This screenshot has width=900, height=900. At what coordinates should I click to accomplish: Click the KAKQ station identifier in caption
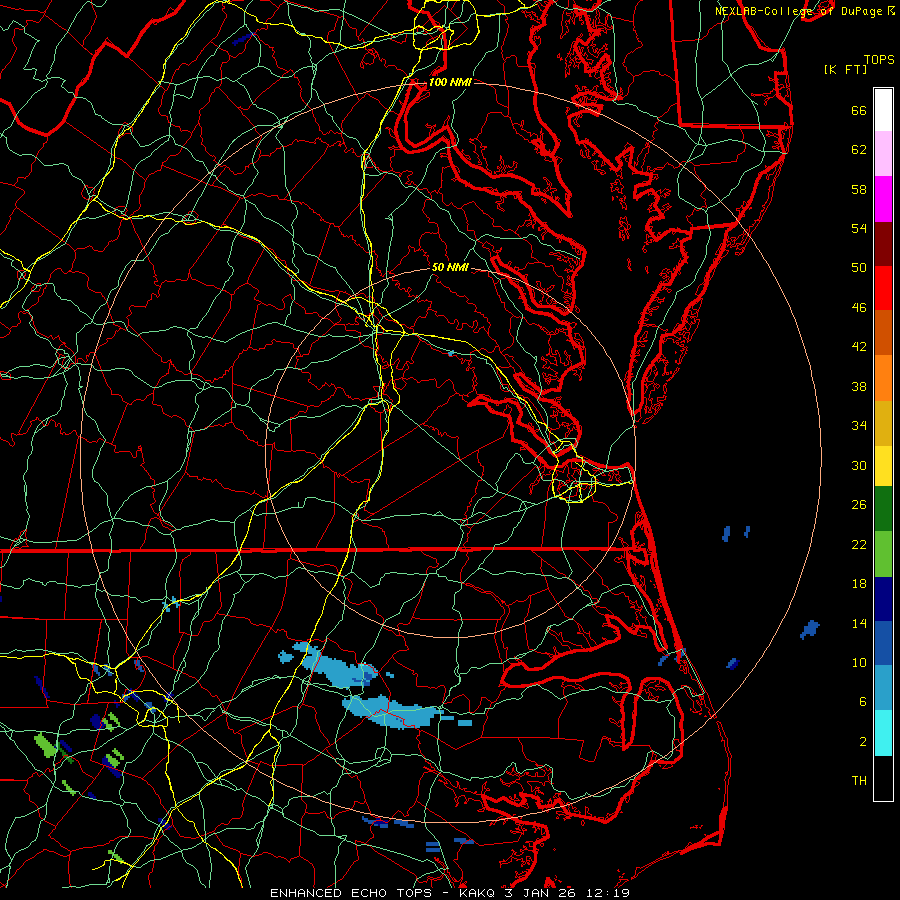(x=479, y=893)
